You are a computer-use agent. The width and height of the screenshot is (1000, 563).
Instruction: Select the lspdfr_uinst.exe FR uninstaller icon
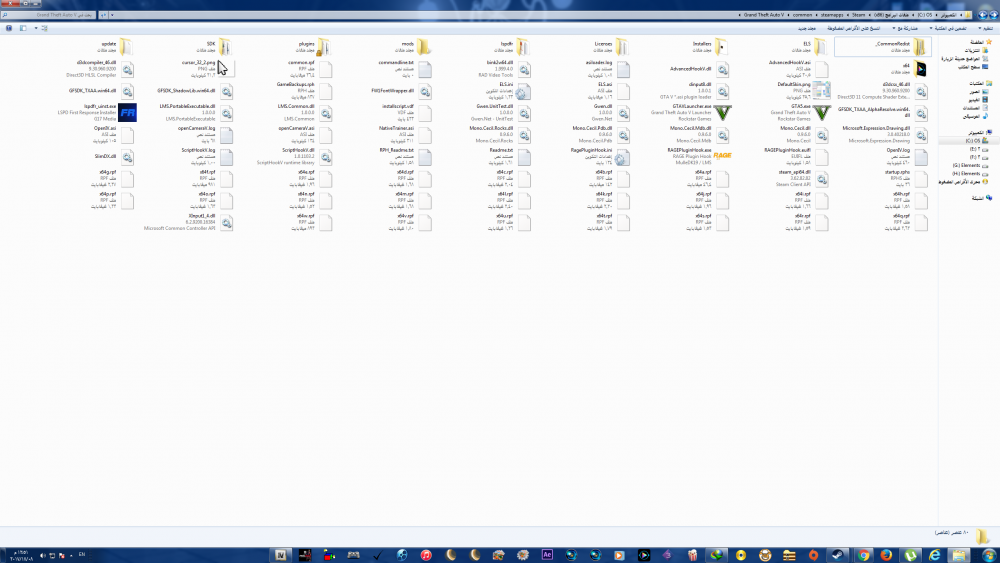pos(128,113)
